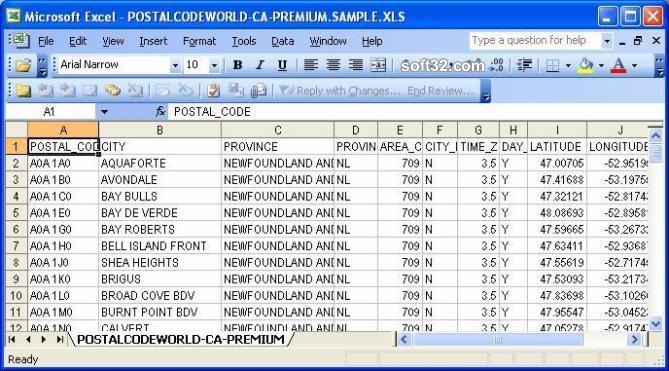
Task: Click the Send to Mail Recipient icon
Action: (259, 90)
